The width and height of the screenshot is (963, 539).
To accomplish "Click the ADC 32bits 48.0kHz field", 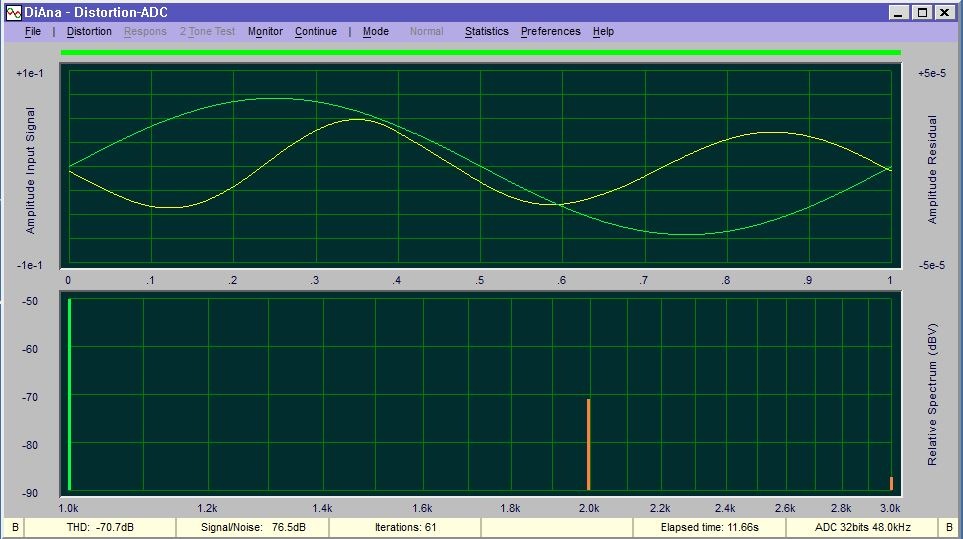I will point(862,527).
